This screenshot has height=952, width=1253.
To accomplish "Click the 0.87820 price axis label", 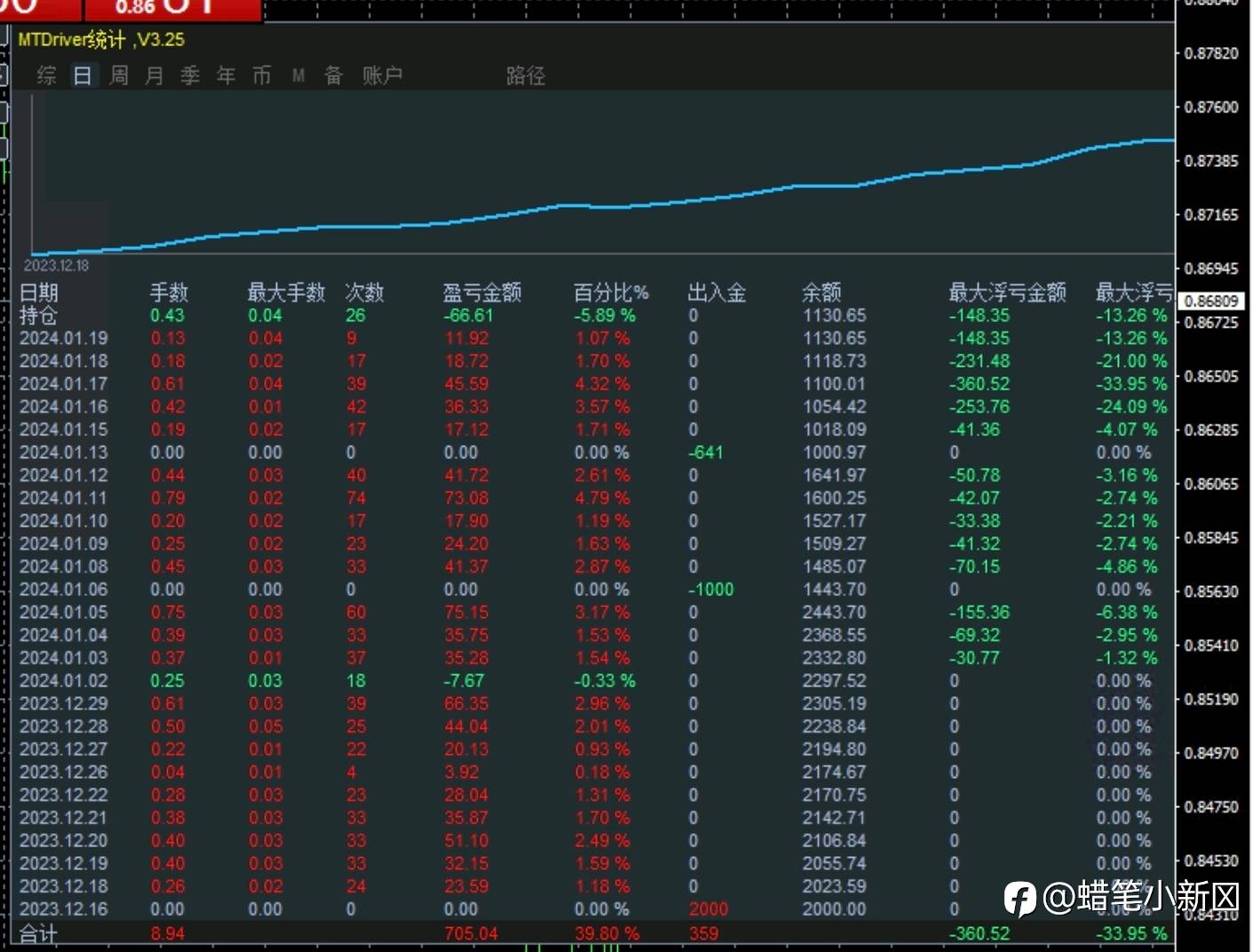I will coord(1211,53).
